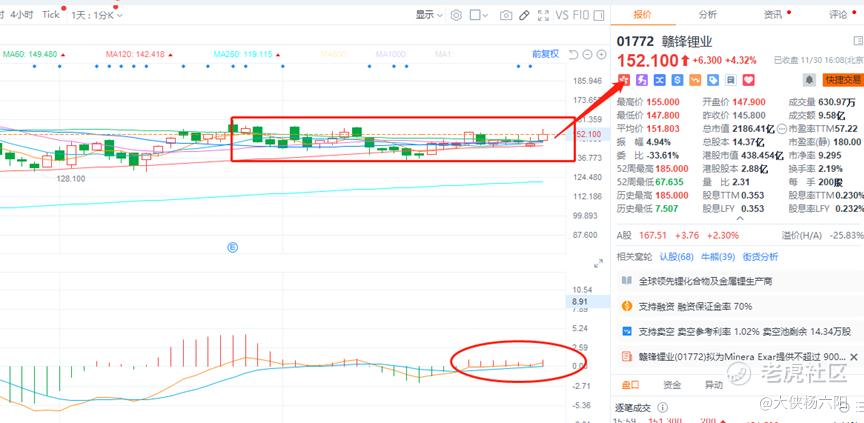Expand MA60 indicator triangle
This screenshot has height=423, width=864.
pyautogui.click(x=63, y=55)
